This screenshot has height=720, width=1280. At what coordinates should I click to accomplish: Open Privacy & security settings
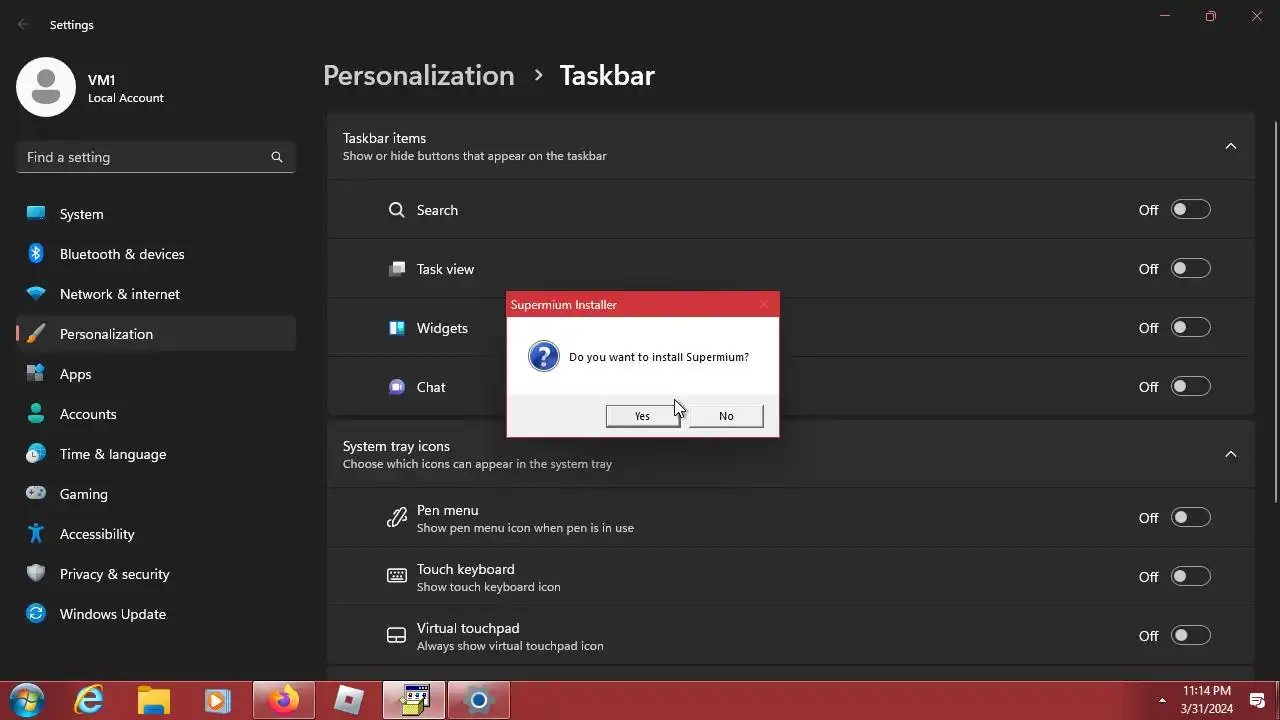156,574
